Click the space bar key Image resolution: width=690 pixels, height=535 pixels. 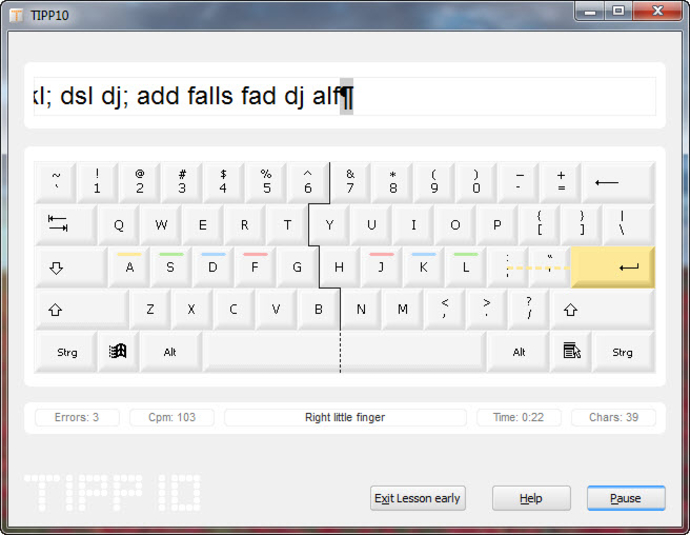(344, 352)
